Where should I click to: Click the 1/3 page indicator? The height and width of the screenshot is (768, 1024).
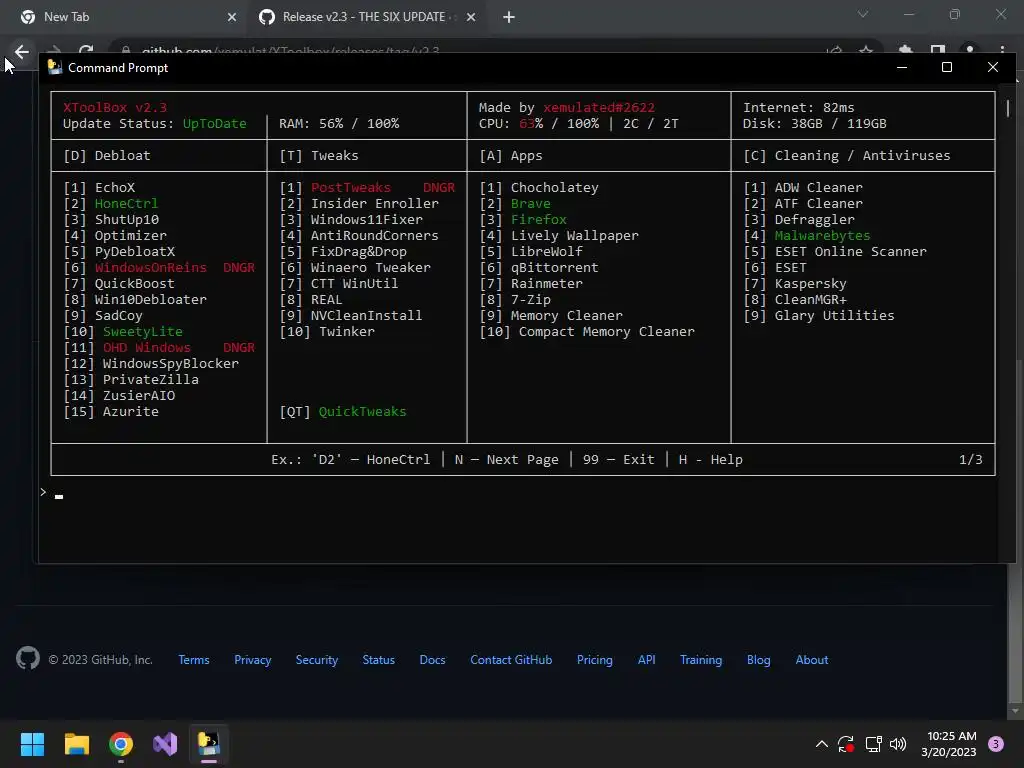(x=970, y=460)
